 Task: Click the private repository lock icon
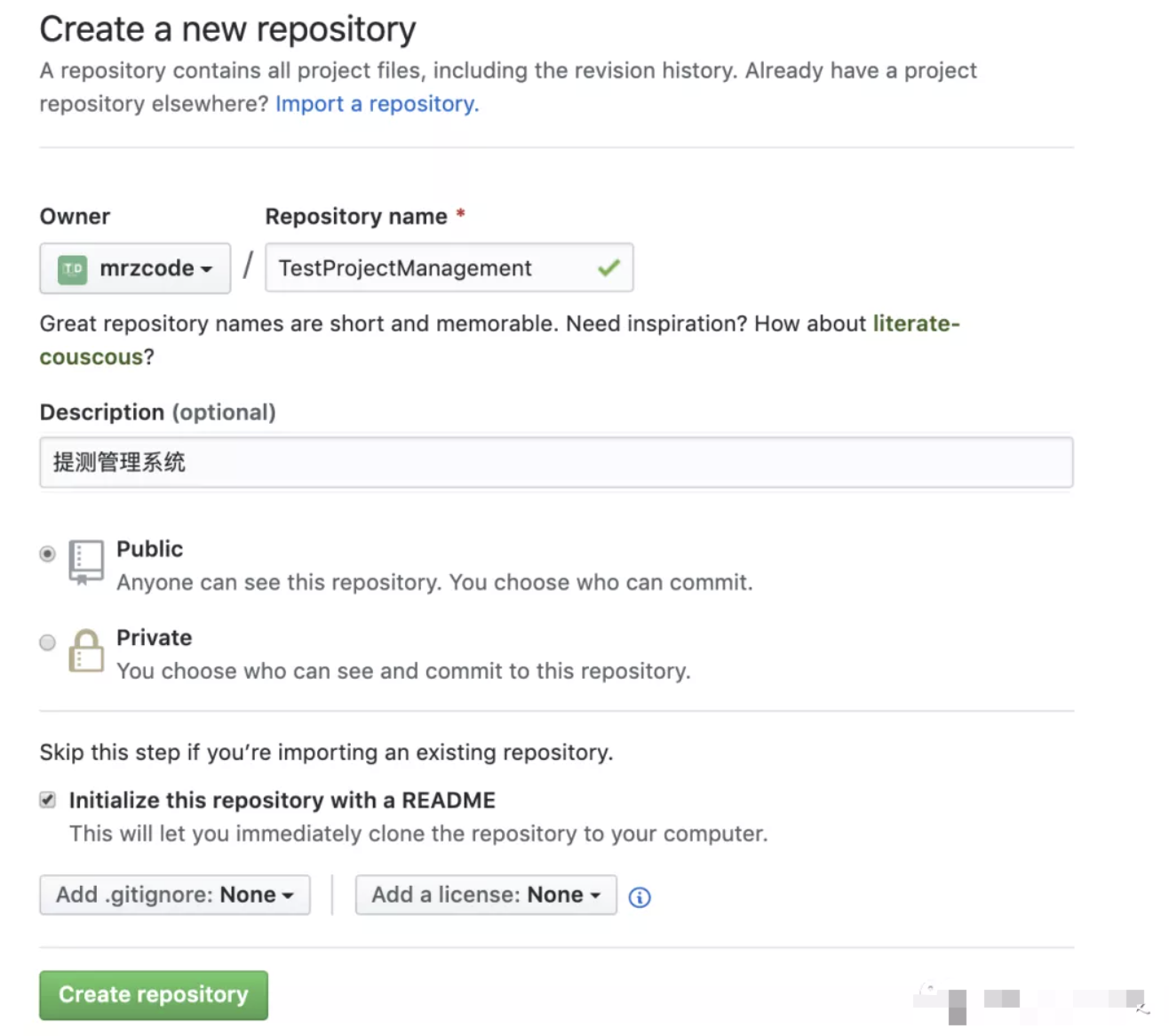(86, 651)
